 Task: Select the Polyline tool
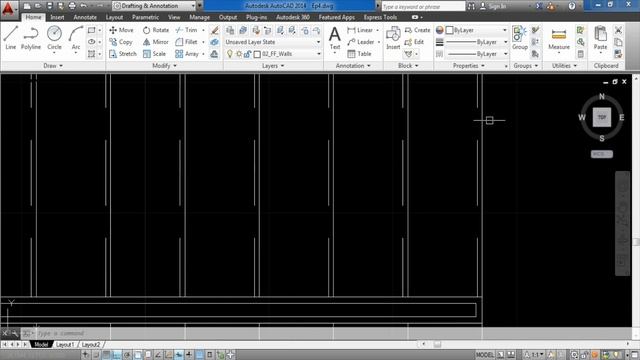[31, 38]
